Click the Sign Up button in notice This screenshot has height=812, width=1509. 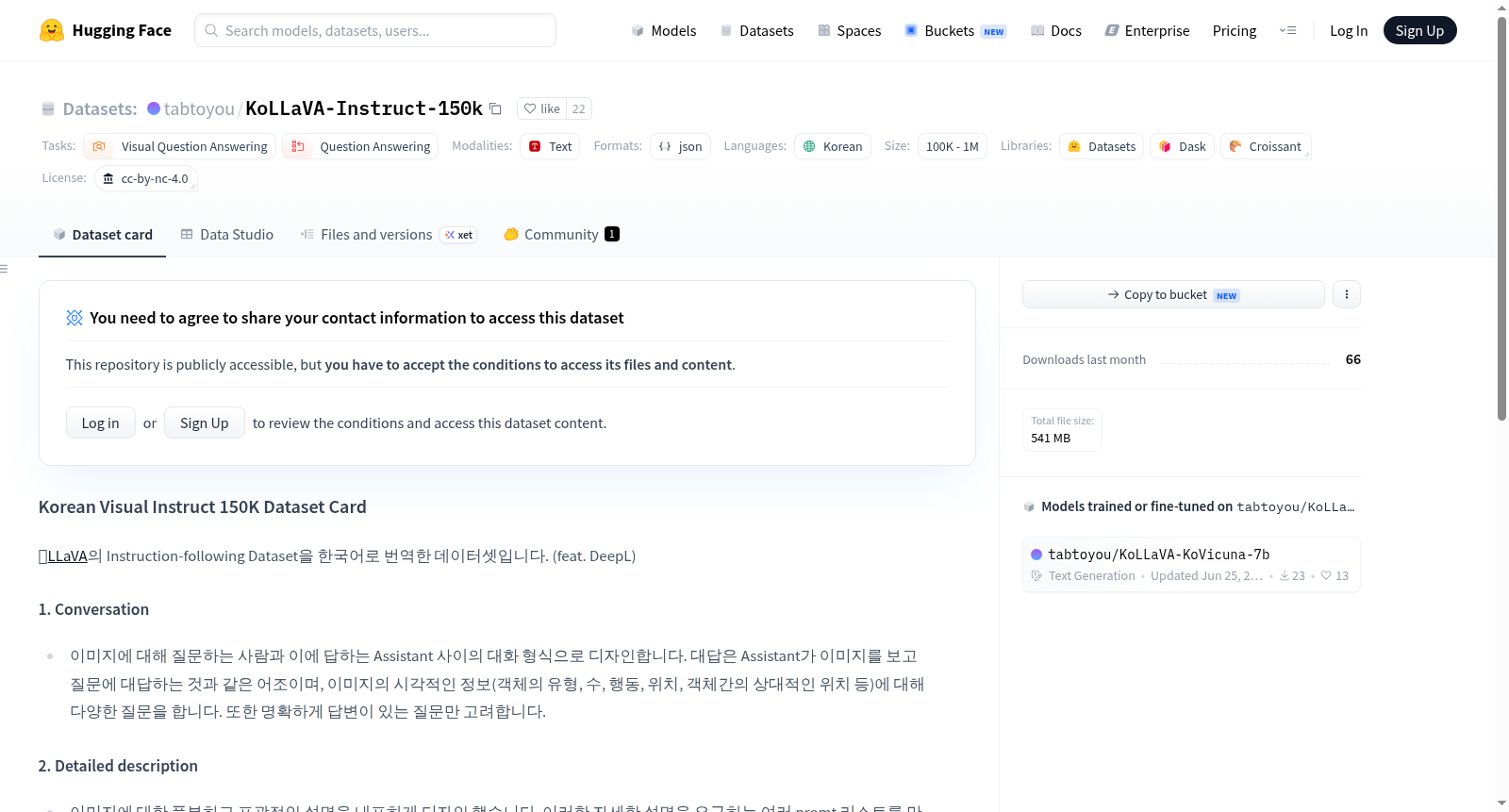[x=205, y=423]
